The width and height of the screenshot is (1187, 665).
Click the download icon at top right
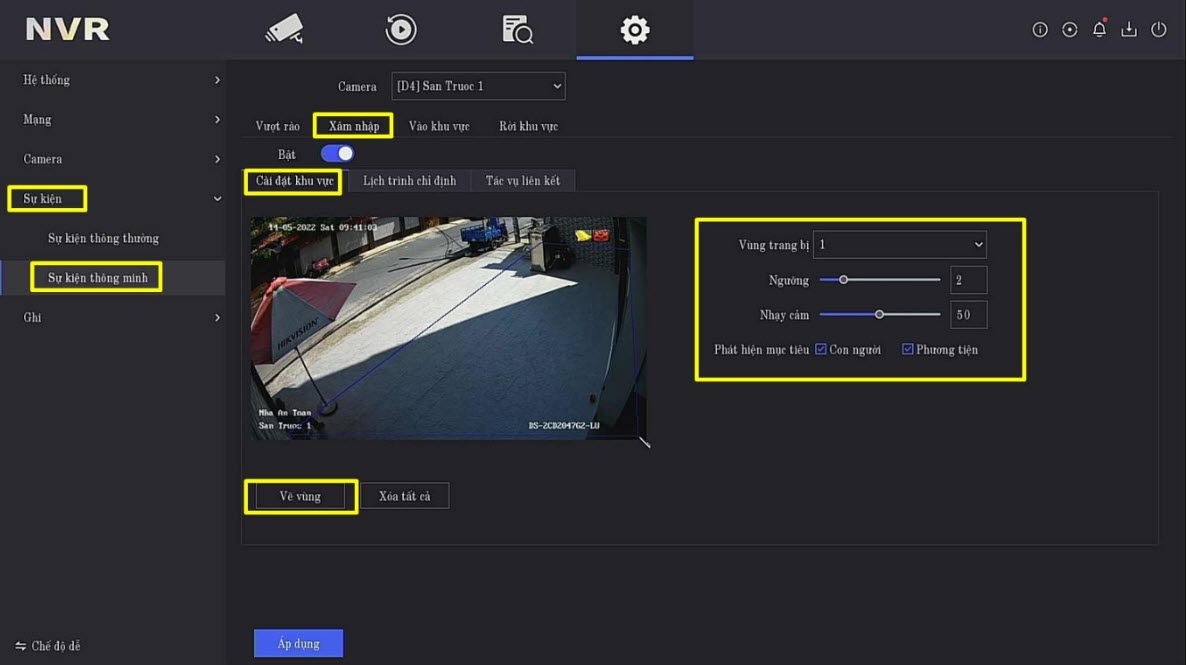click(x=1129, y=30)
